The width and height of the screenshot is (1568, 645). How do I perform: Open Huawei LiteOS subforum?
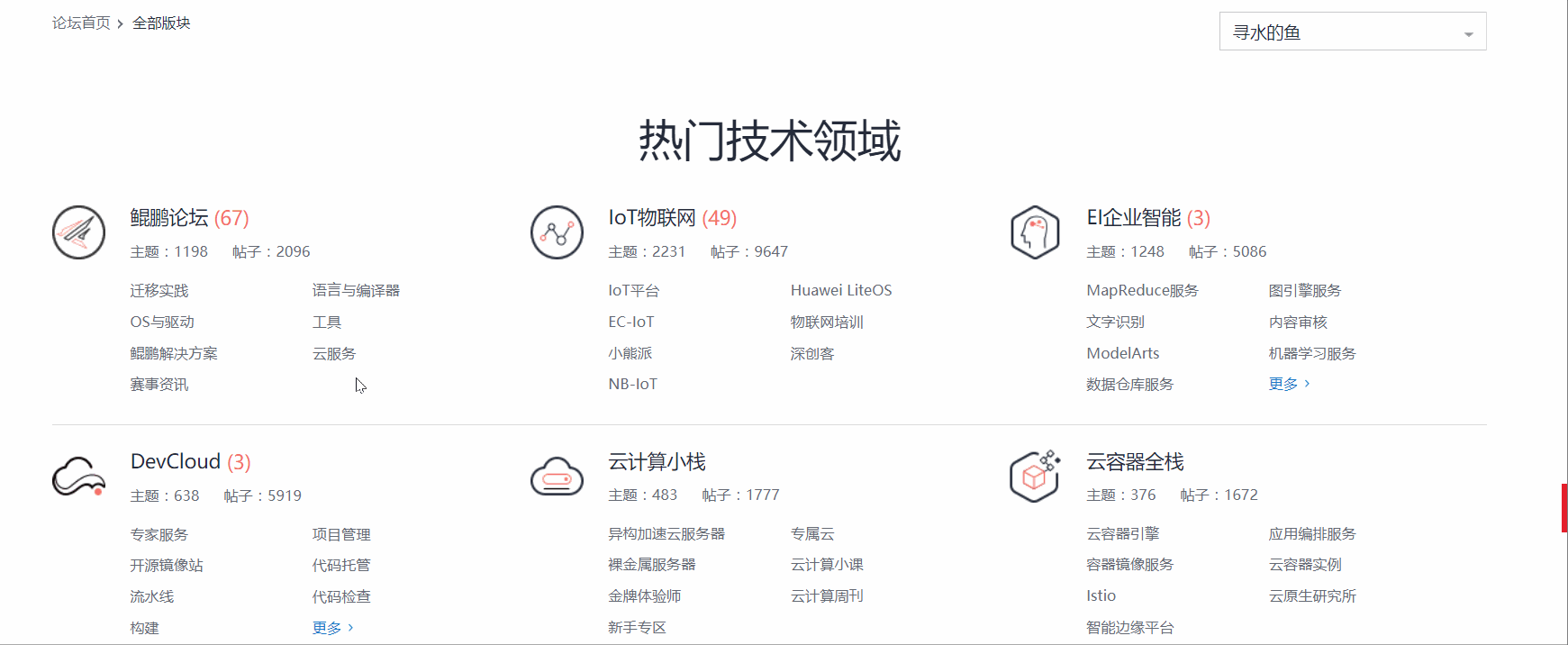pyautogui.click(x=841, y=290)
